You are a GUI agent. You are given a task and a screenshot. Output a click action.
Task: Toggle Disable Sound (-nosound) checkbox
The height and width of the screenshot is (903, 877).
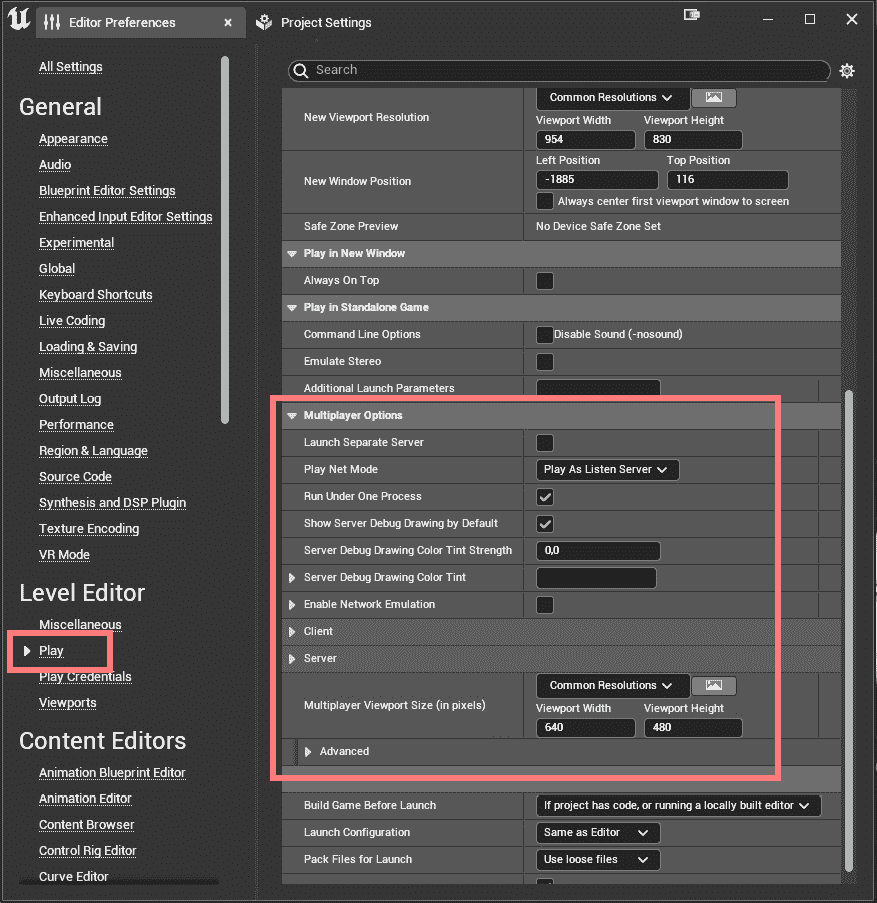pos(545,335)
